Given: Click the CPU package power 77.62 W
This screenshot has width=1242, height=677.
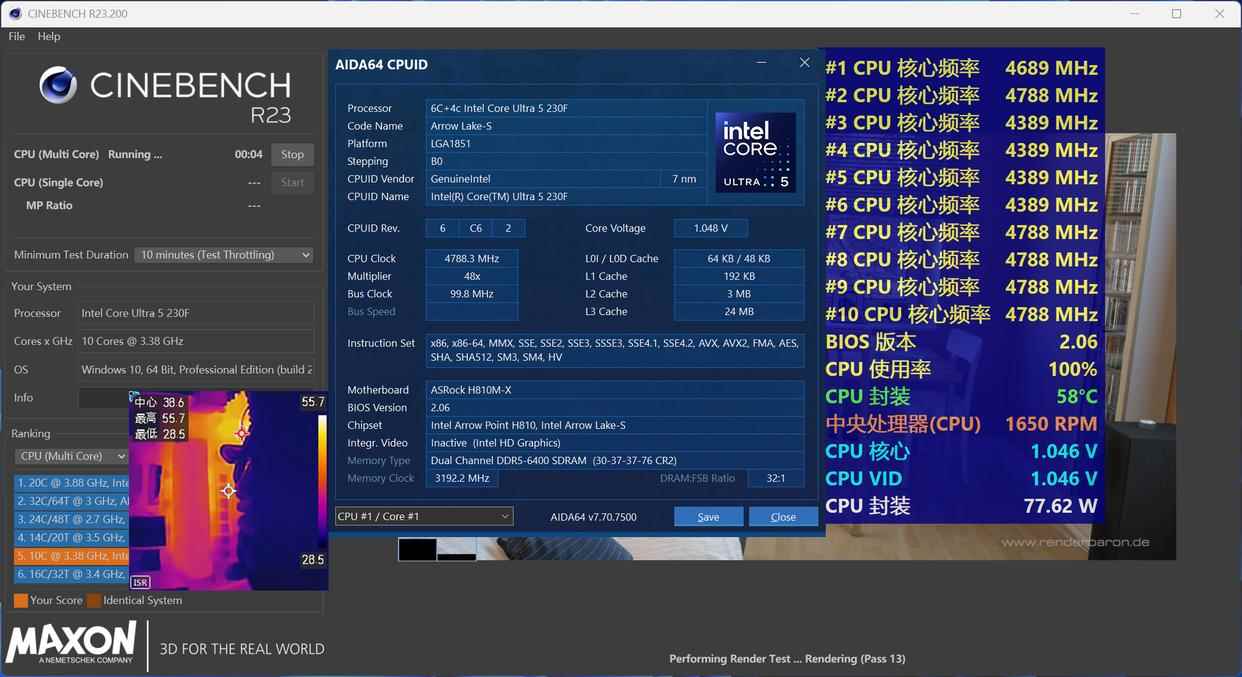Looking at the screenshot, I should [x=1060, y=506].
